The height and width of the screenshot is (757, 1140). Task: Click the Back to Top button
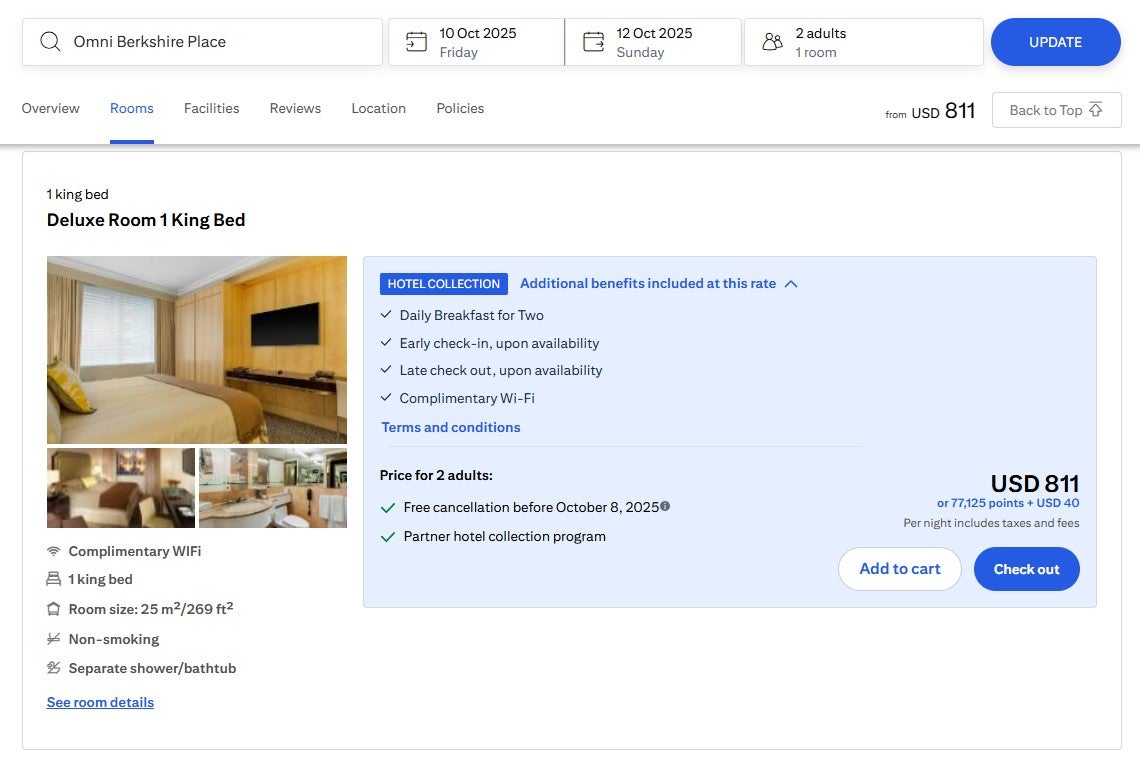(1056, 110)
